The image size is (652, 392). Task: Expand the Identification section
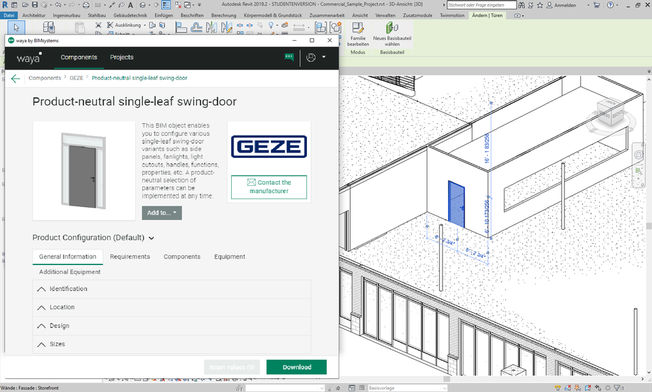[x=172, y=288]
